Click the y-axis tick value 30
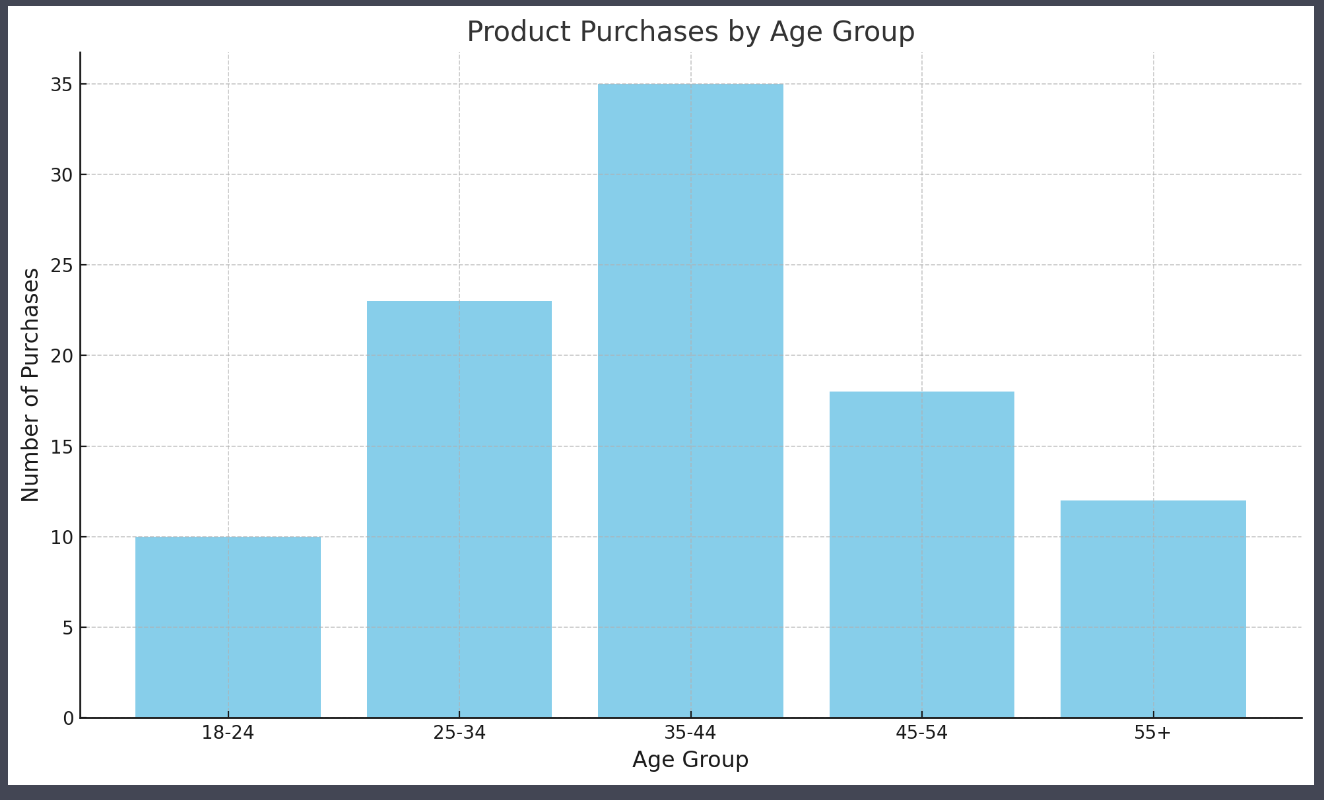This screenshot has height=800, width=1324. tap(62, 175)
